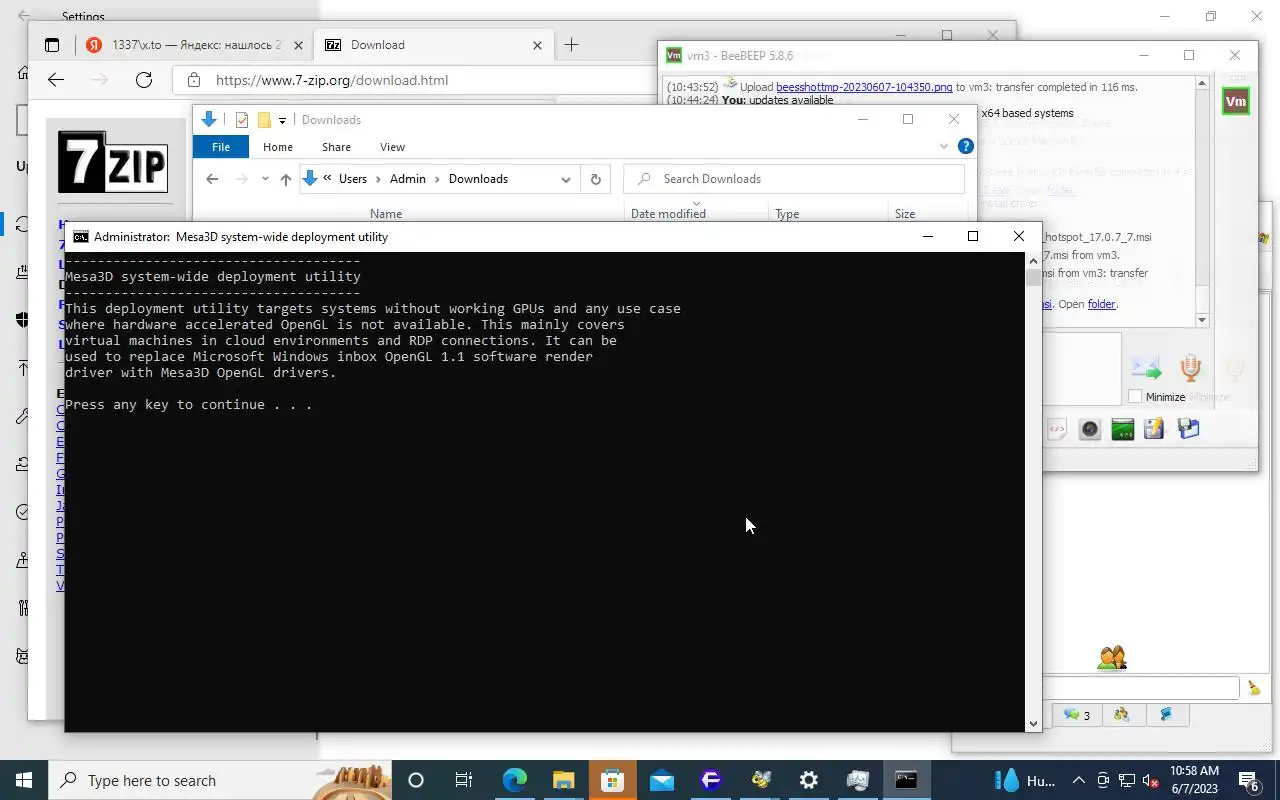Click the 7-ZIP logo on the web page

coord(112,162)
